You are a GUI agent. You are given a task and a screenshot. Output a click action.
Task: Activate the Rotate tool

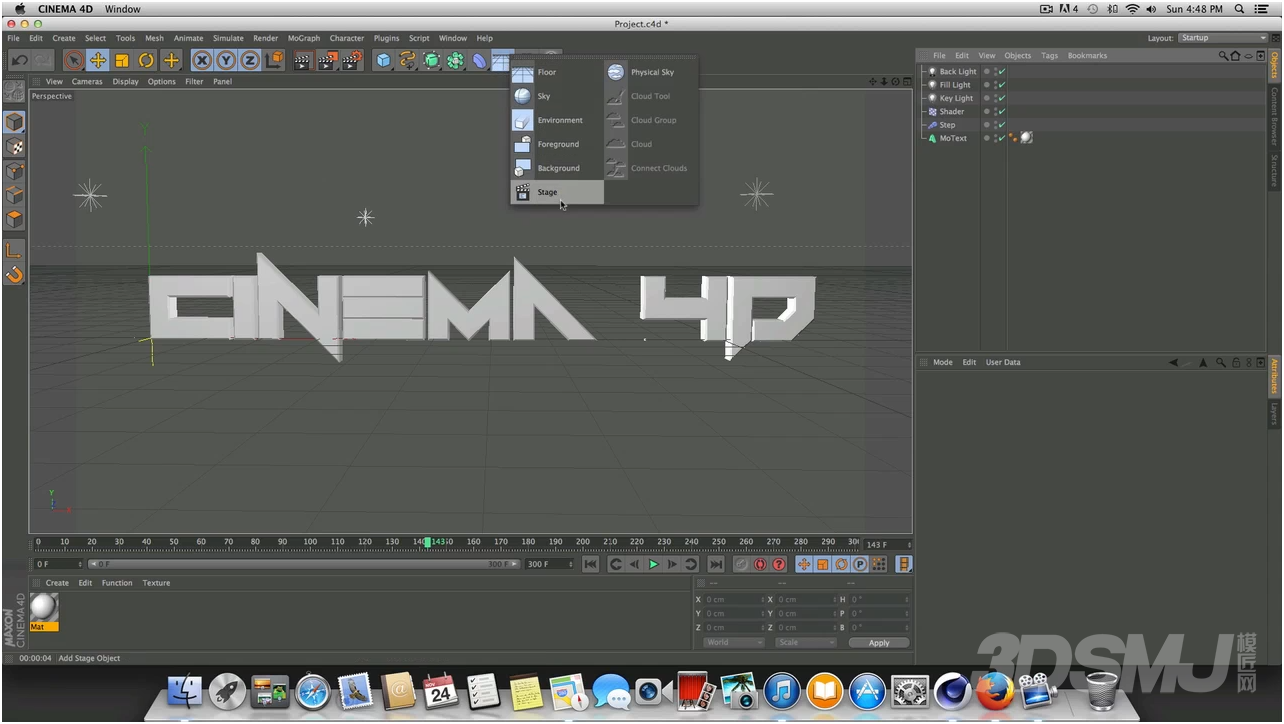[147, 60]
